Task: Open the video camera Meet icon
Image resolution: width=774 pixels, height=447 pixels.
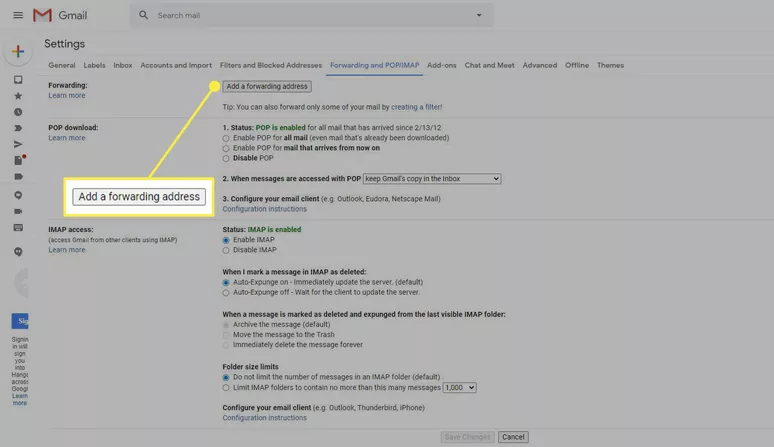Action: point(18,211)
